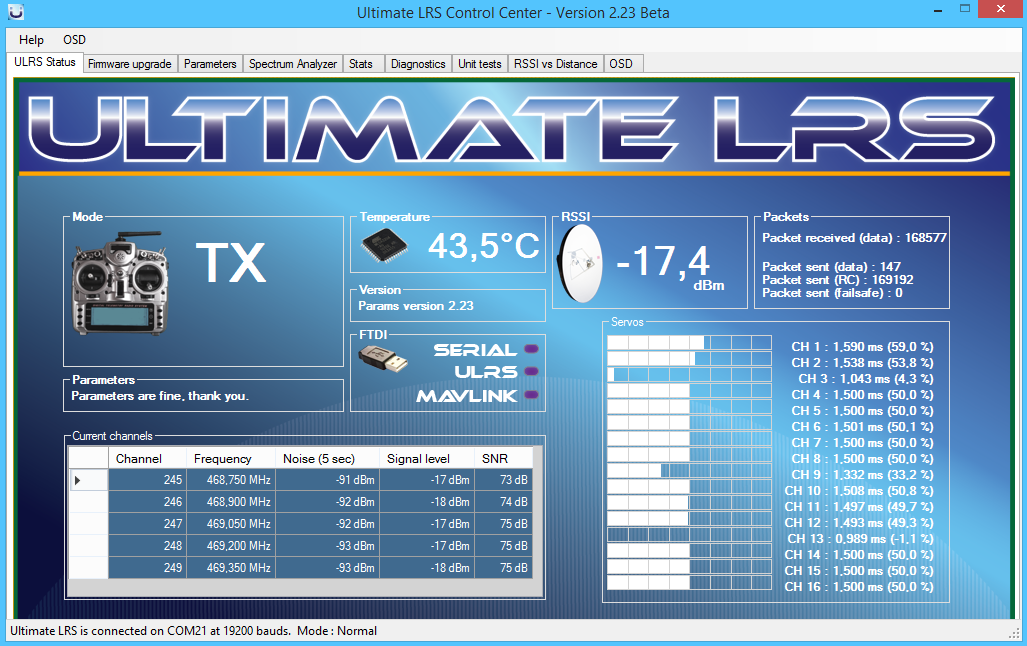Screen dimensions: 1027x646
Task: Click the row header of channel 249
Action: tap(88, 568)
